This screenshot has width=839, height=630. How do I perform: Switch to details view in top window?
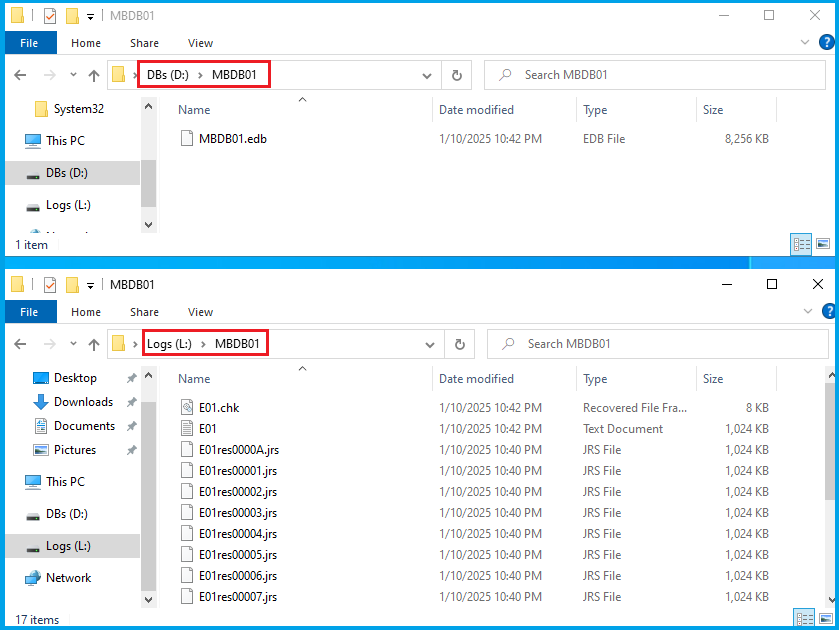[801, 243]
